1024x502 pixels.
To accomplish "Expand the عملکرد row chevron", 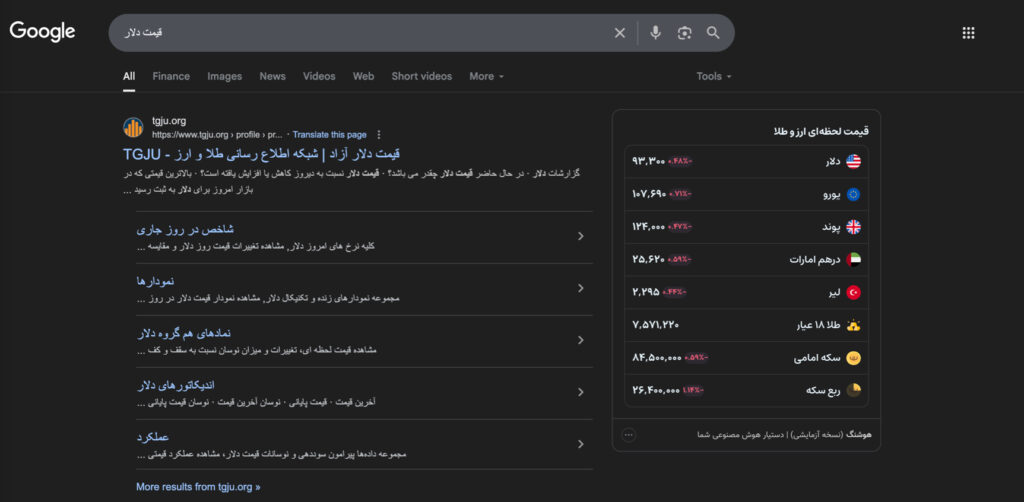I will (581, 445).
